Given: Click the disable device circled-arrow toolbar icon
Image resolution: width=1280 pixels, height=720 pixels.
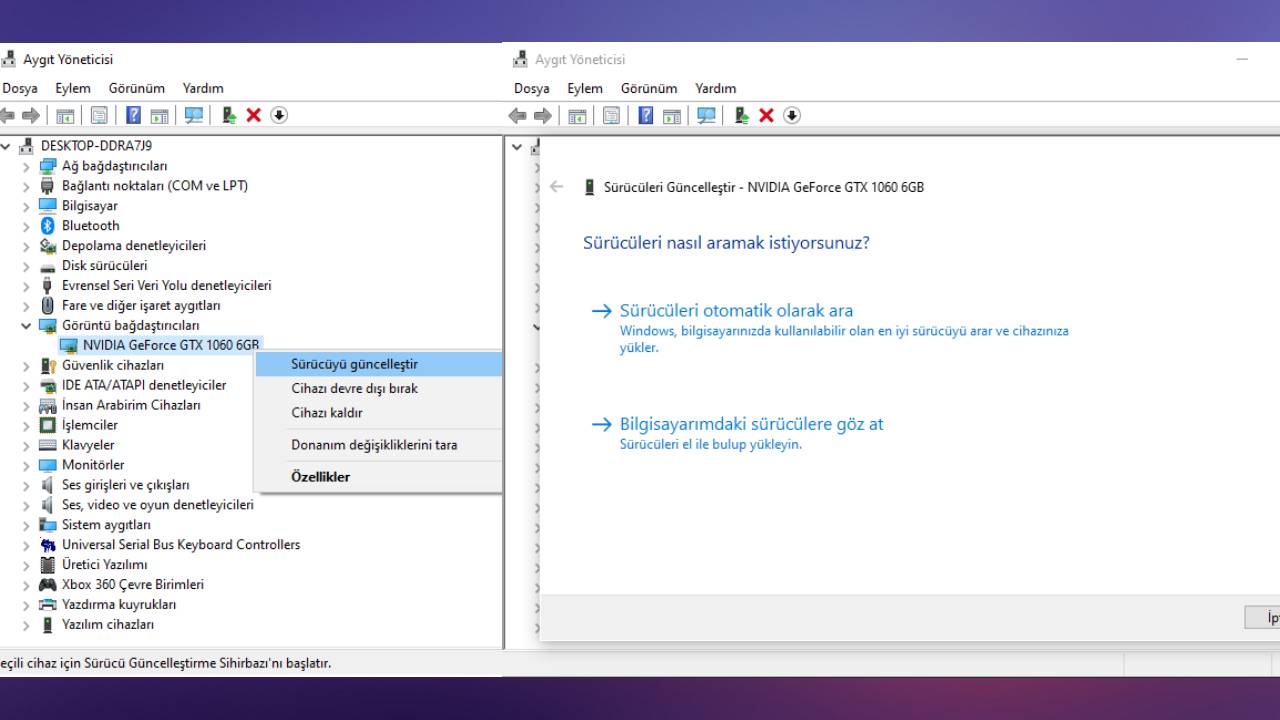Looking at the screenshot, I should 279,115.
